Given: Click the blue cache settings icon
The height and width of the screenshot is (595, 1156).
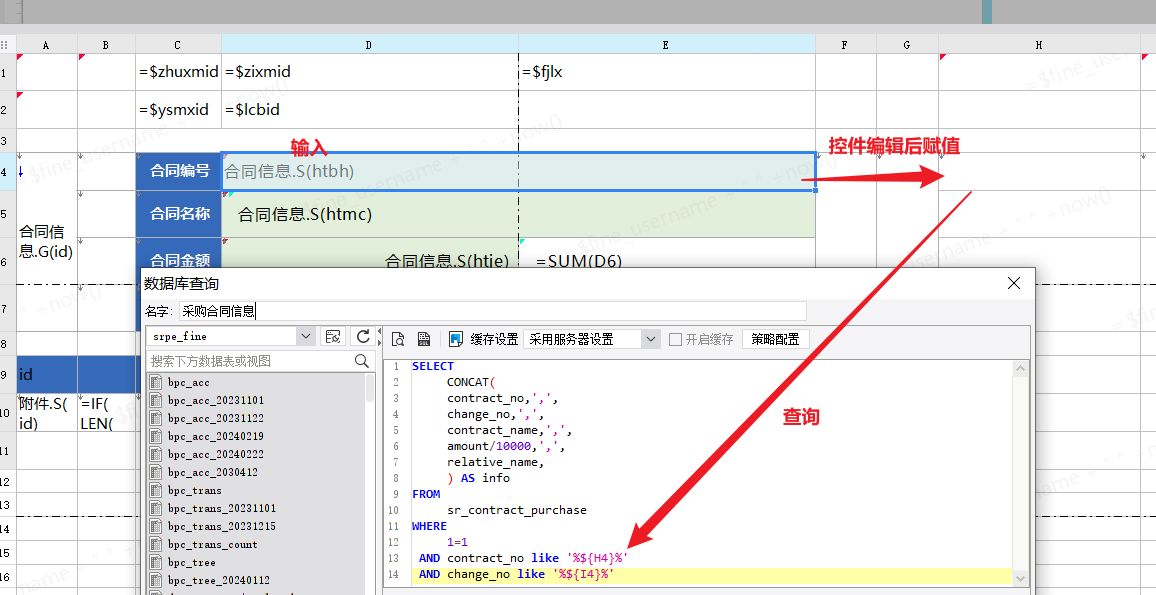Looking at the screenshot, I should 456,339.
